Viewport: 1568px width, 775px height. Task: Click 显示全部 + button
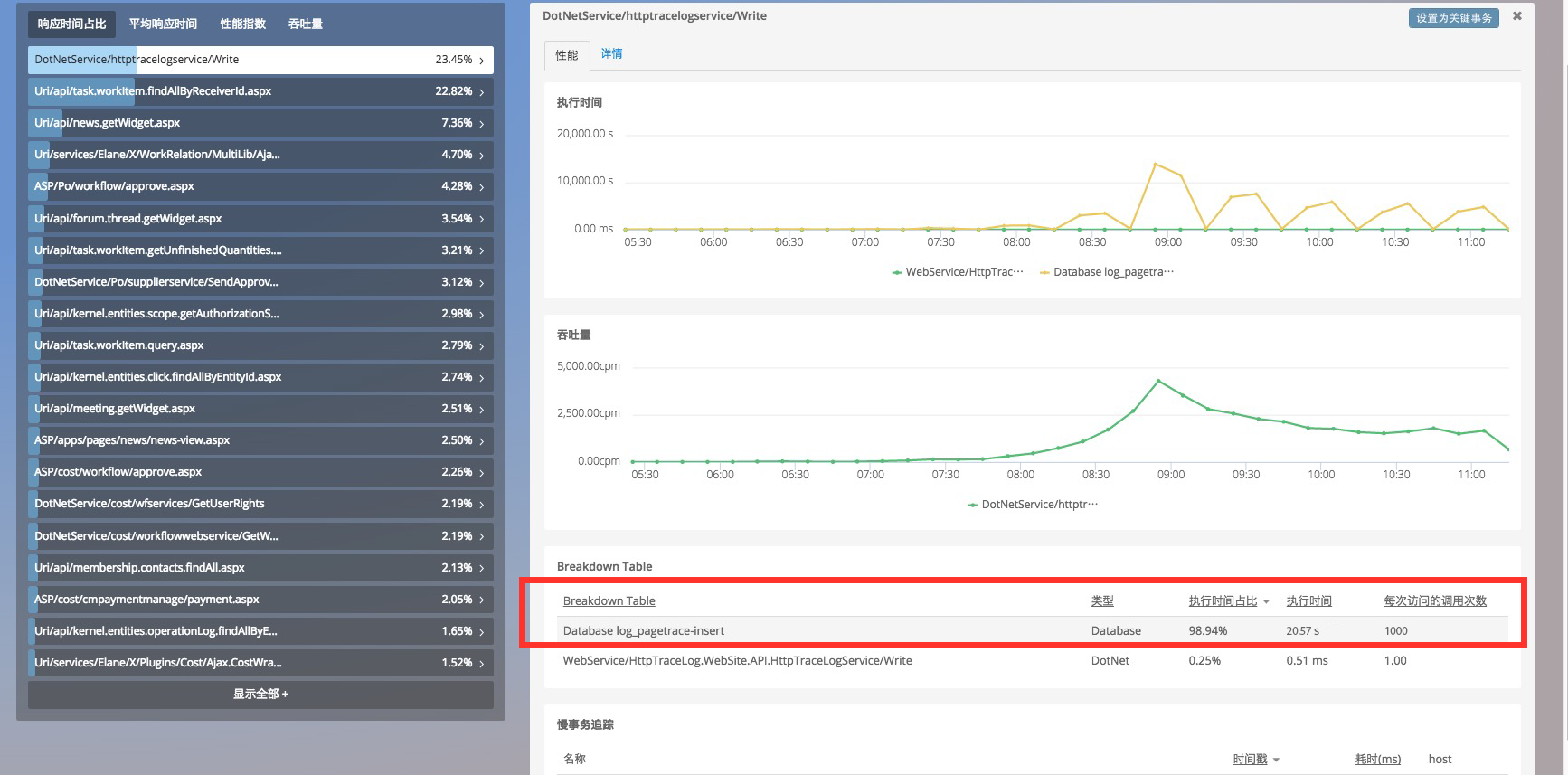click(260, 695)
